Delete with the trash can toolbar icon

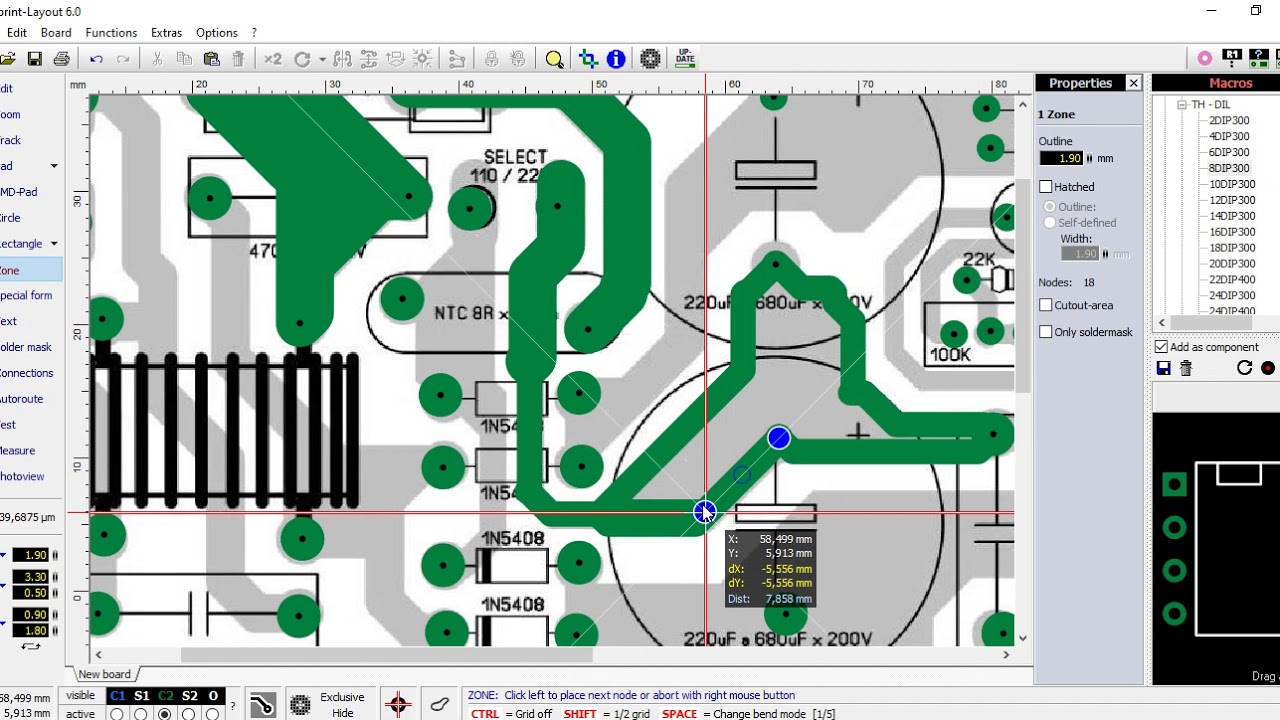tap(238, 59)
